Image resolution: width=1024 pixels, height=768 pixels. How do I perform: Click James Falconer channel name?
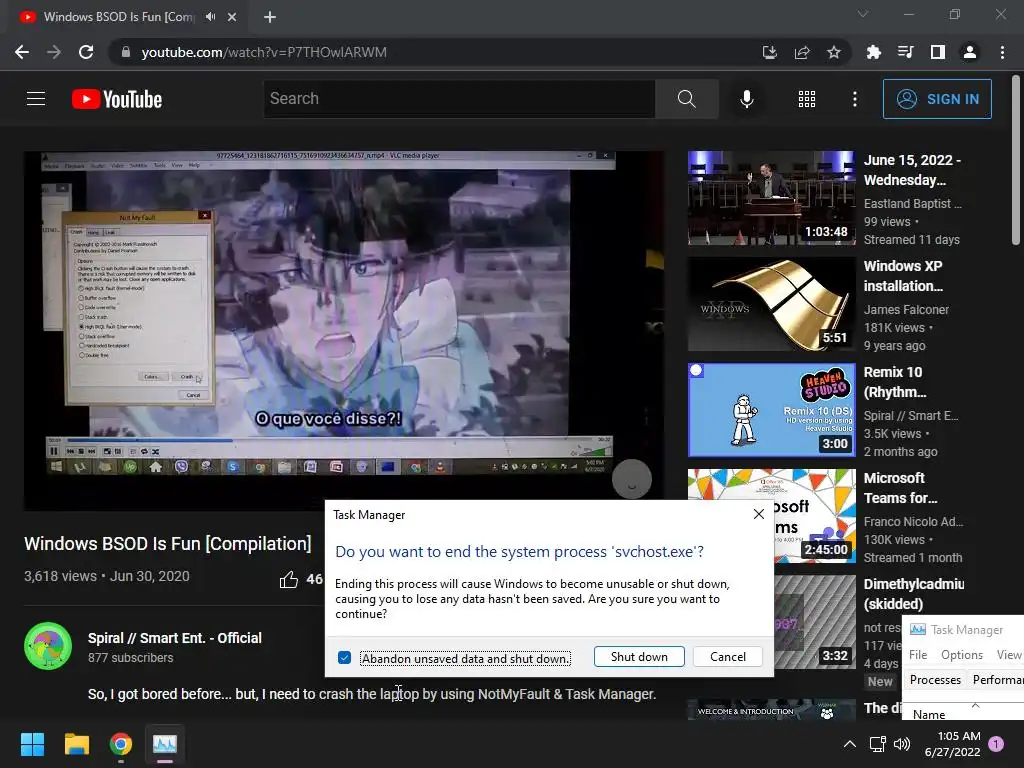tap(906, 310)
